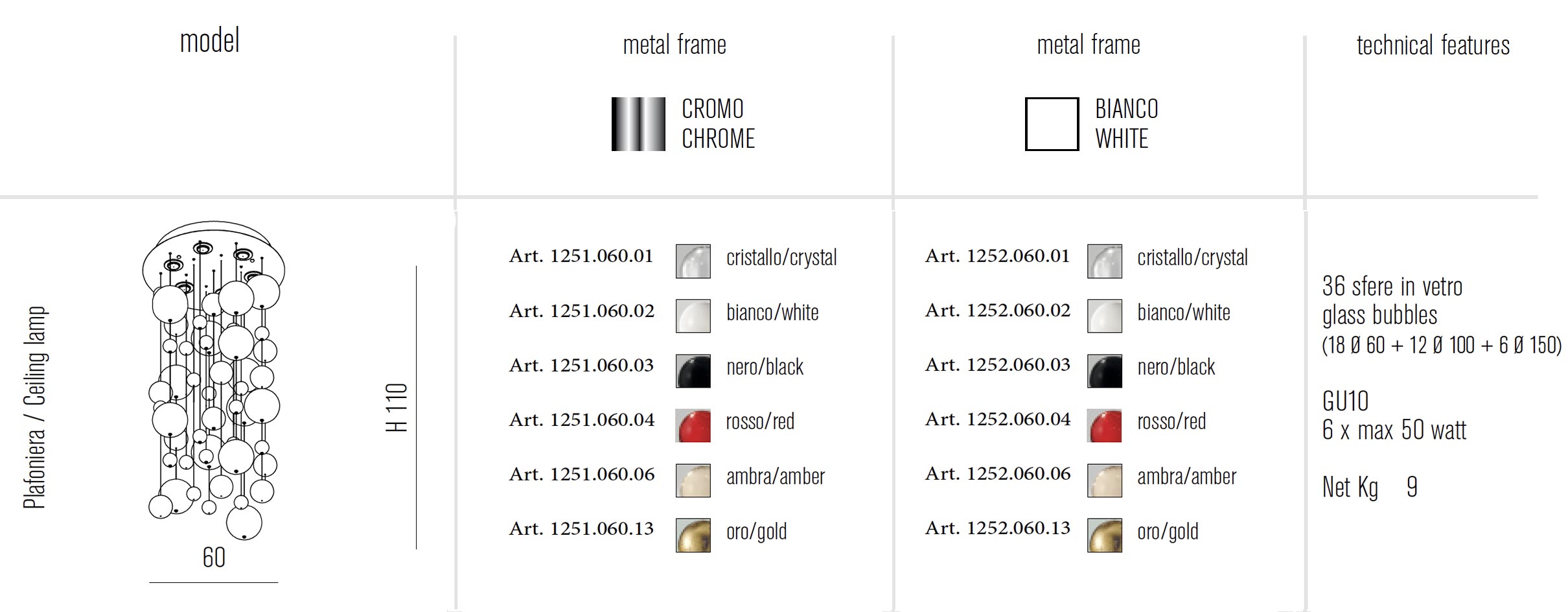Viewport: 1568px width, 612px height.
Task: Click the 'technical features' column header
Action: (x=1433, y=45)
